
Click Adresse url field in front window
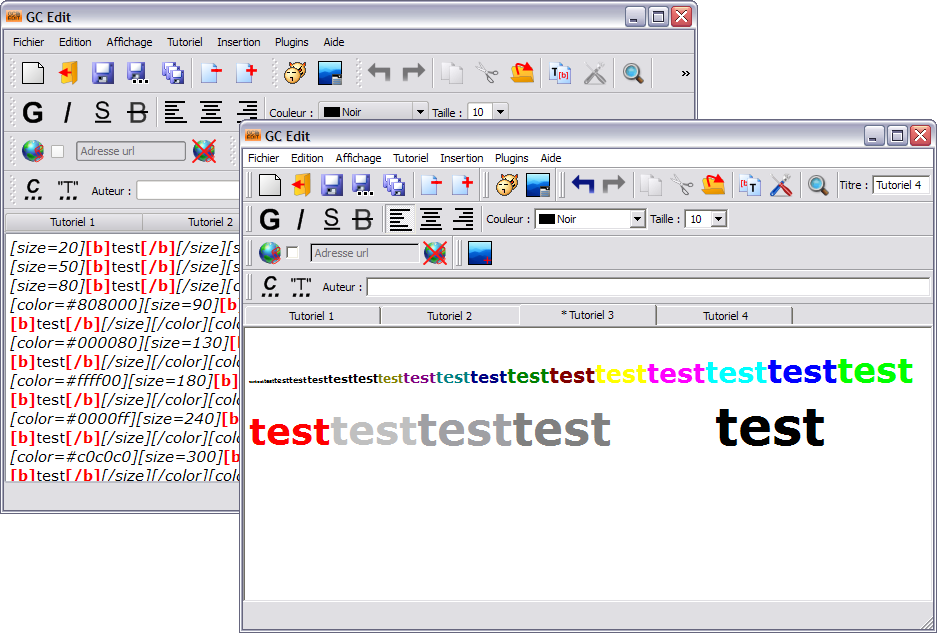pos(364,253)
